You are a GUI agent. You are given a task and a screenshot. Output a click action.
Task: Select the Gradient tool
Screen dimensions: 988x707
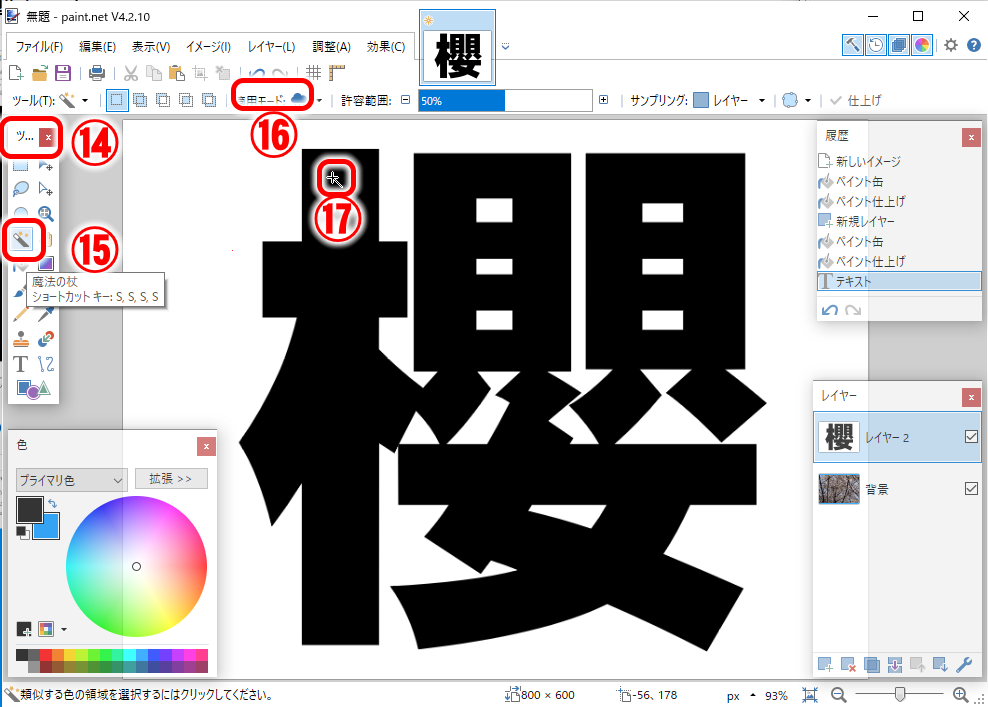pos(45,263)
